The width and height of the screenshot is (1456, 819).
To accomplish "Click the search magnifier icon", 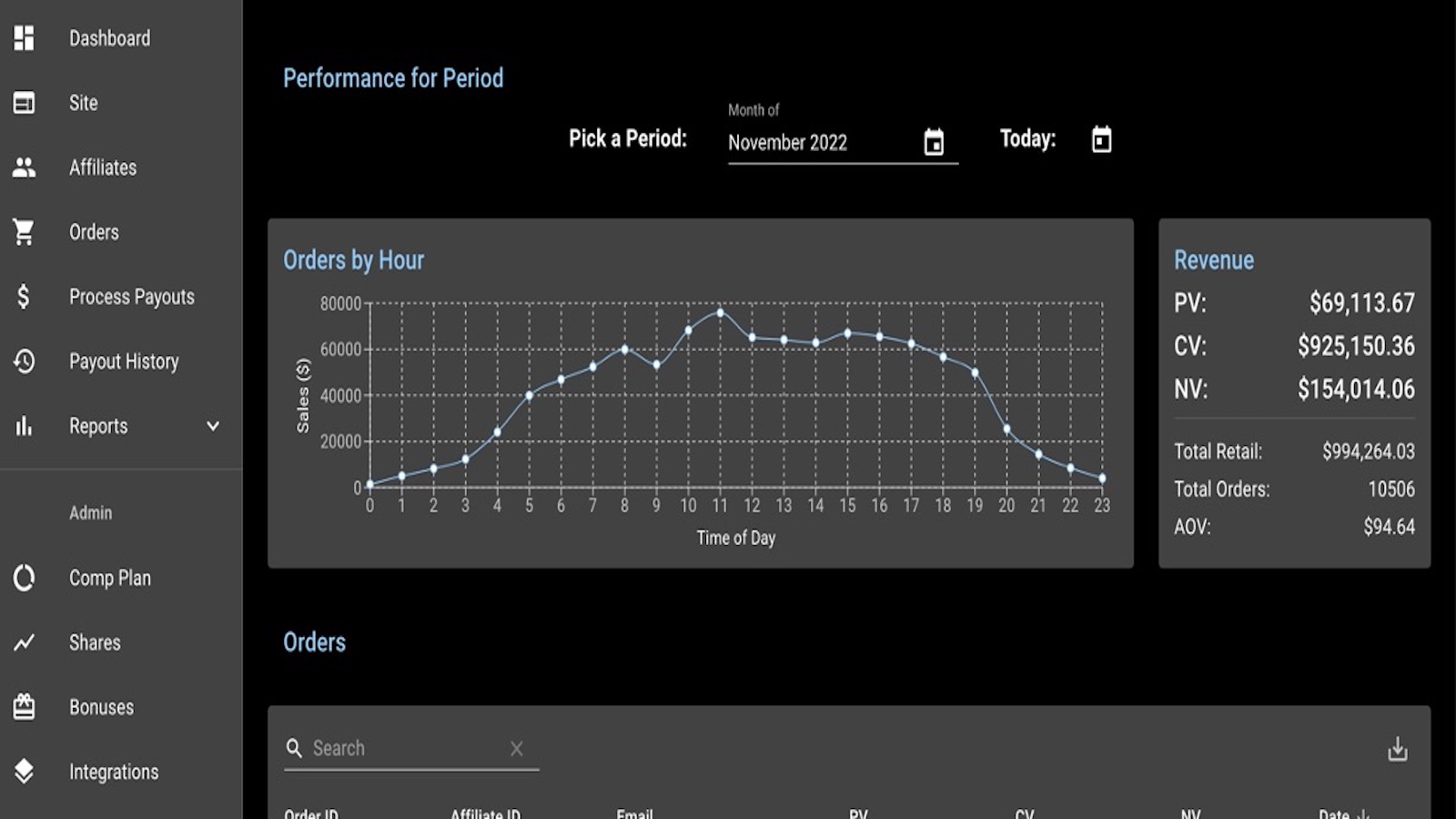I will (x=294, y=747).
